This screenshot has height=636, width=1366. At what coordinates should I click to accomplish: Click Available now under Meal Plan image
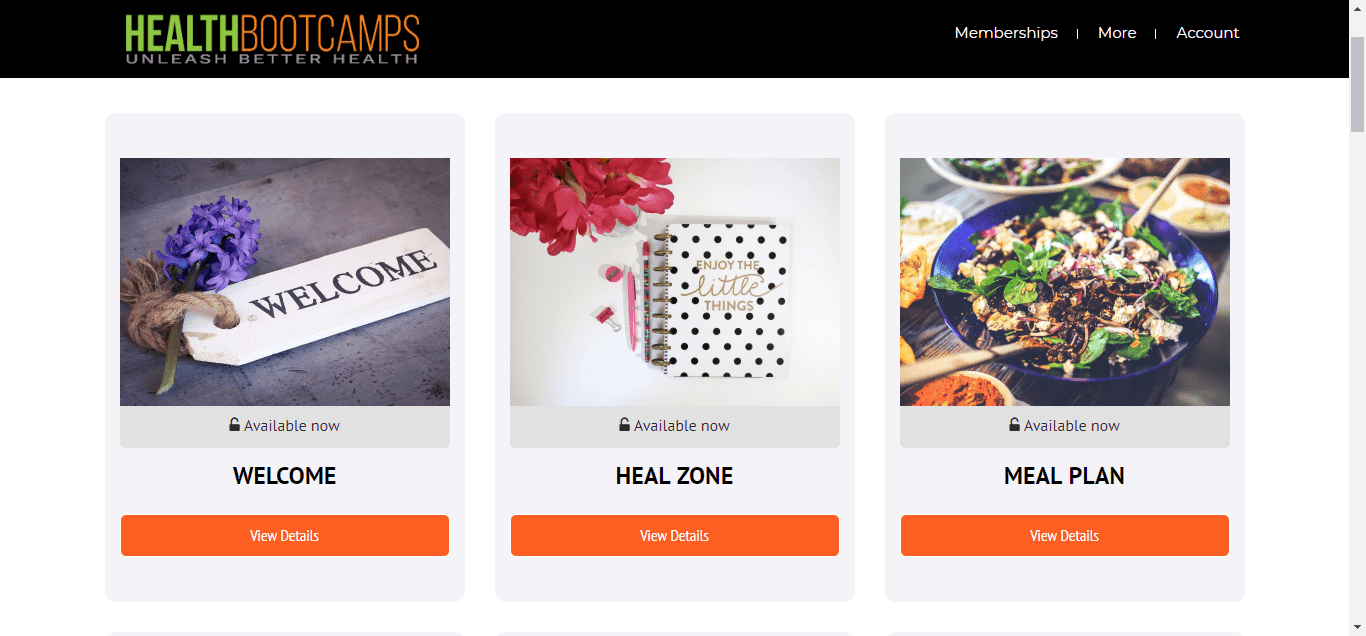1072,426
